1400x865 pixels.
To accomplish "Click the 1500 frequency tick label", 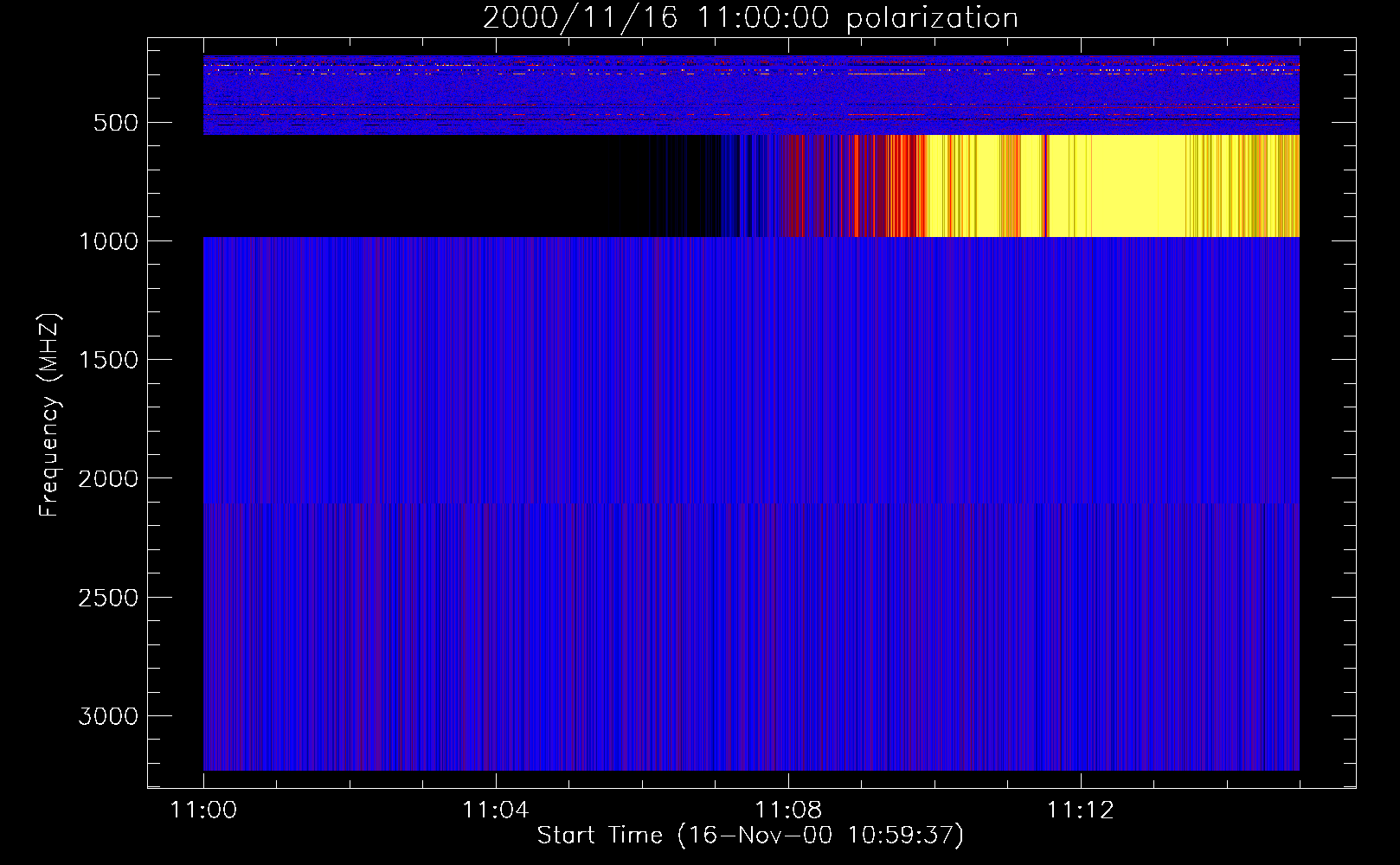I will [108, 361].
